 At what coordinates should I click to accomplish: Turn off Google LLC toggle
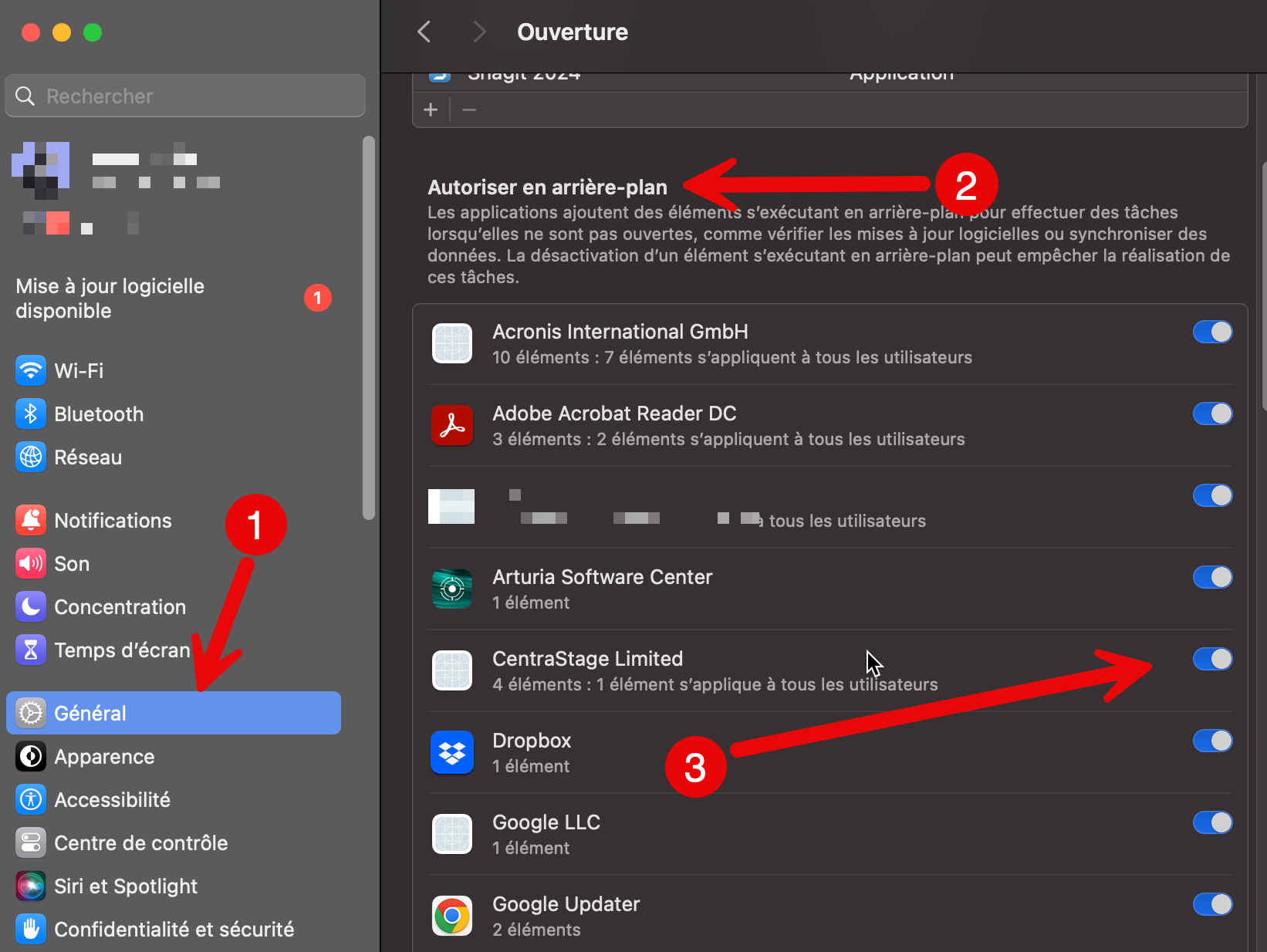coord(1213,823)
